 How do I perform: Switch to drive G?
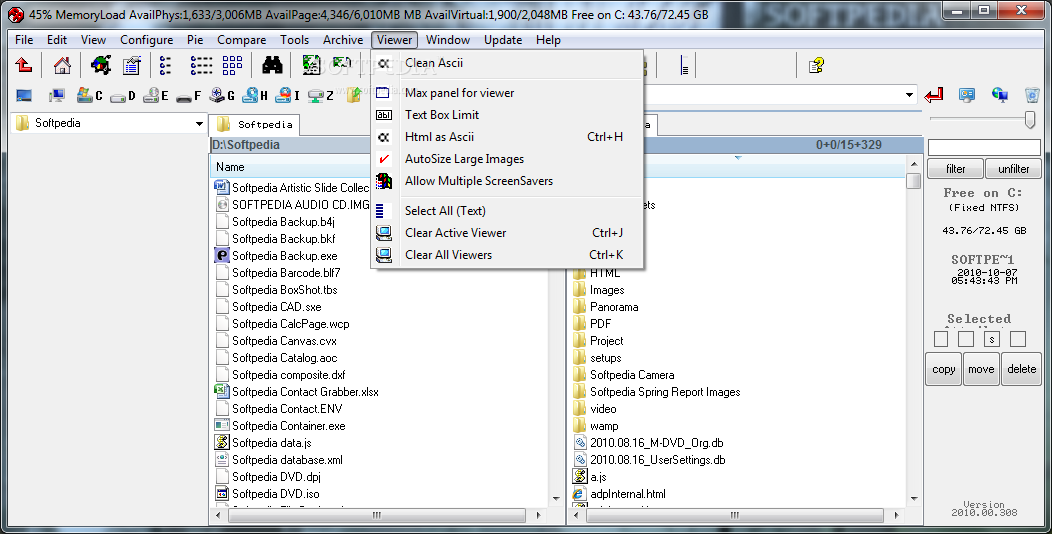tap(221, 96)
